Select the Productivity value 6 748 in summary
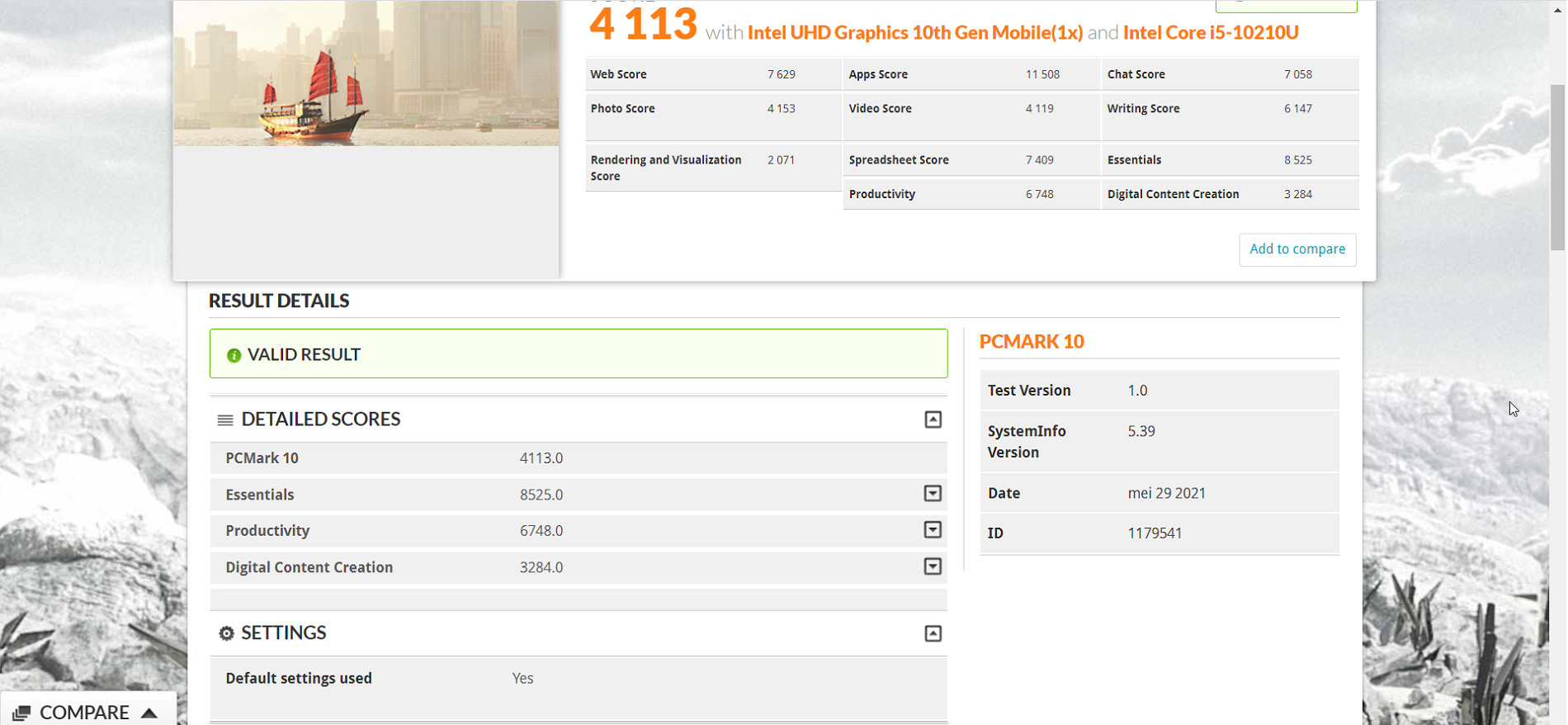The height and width of the screenshot is (725, 1568). pyautogui.click(x=1039, y=194)
